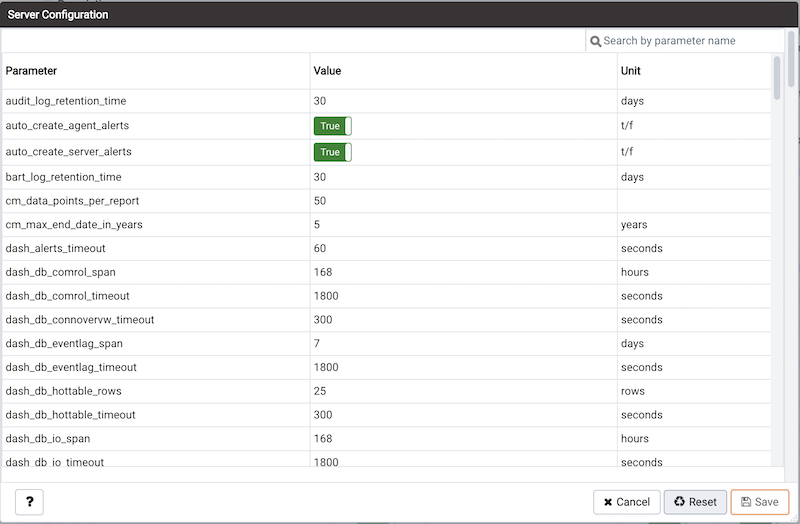This screenshot has width=800, height=524.
Task: Select the dash_db_eventlag_timeout parameter name
Action: pyautogui.click(x=71, y=367)
